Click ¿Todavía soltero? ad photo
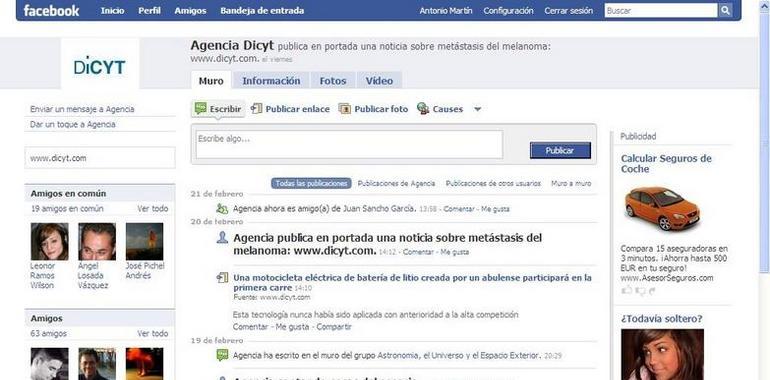Viewport: 770px width, 380px height. click(x=662, y=354)
